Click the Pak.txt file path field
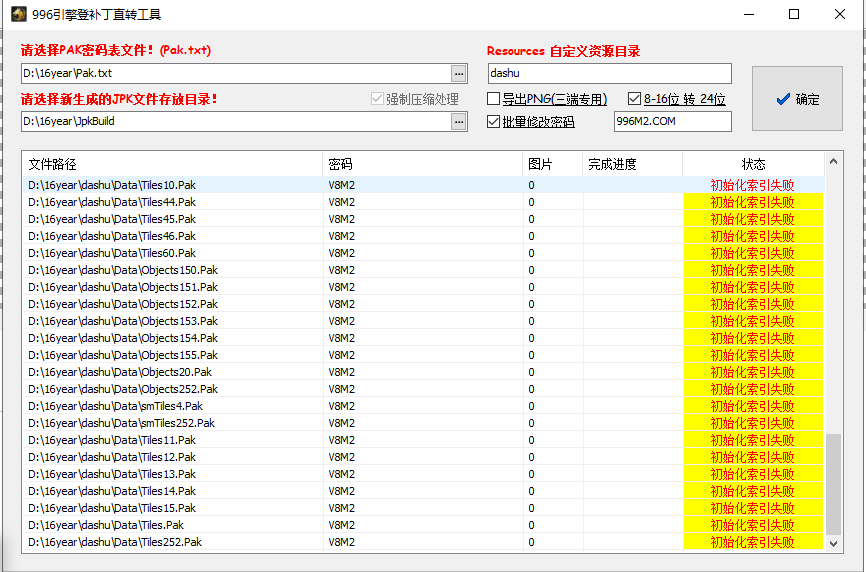866x572 pixels. point(235,73)
